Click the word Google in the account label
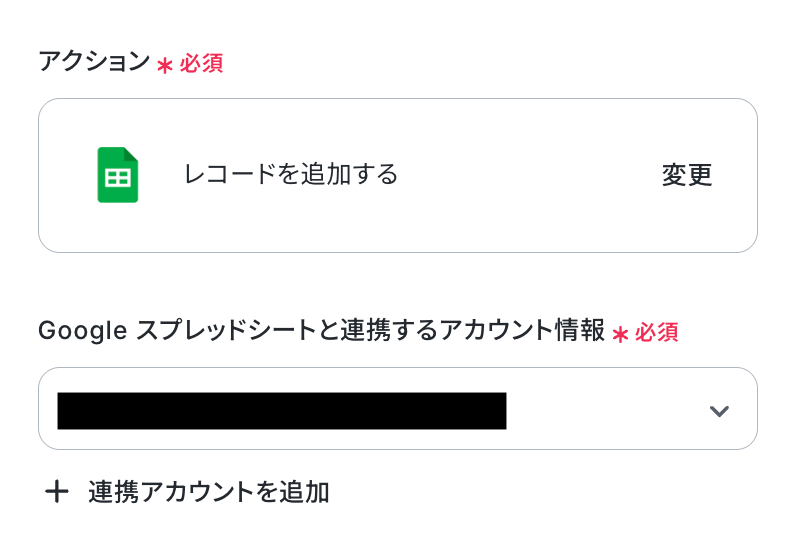 click(83, 331)
